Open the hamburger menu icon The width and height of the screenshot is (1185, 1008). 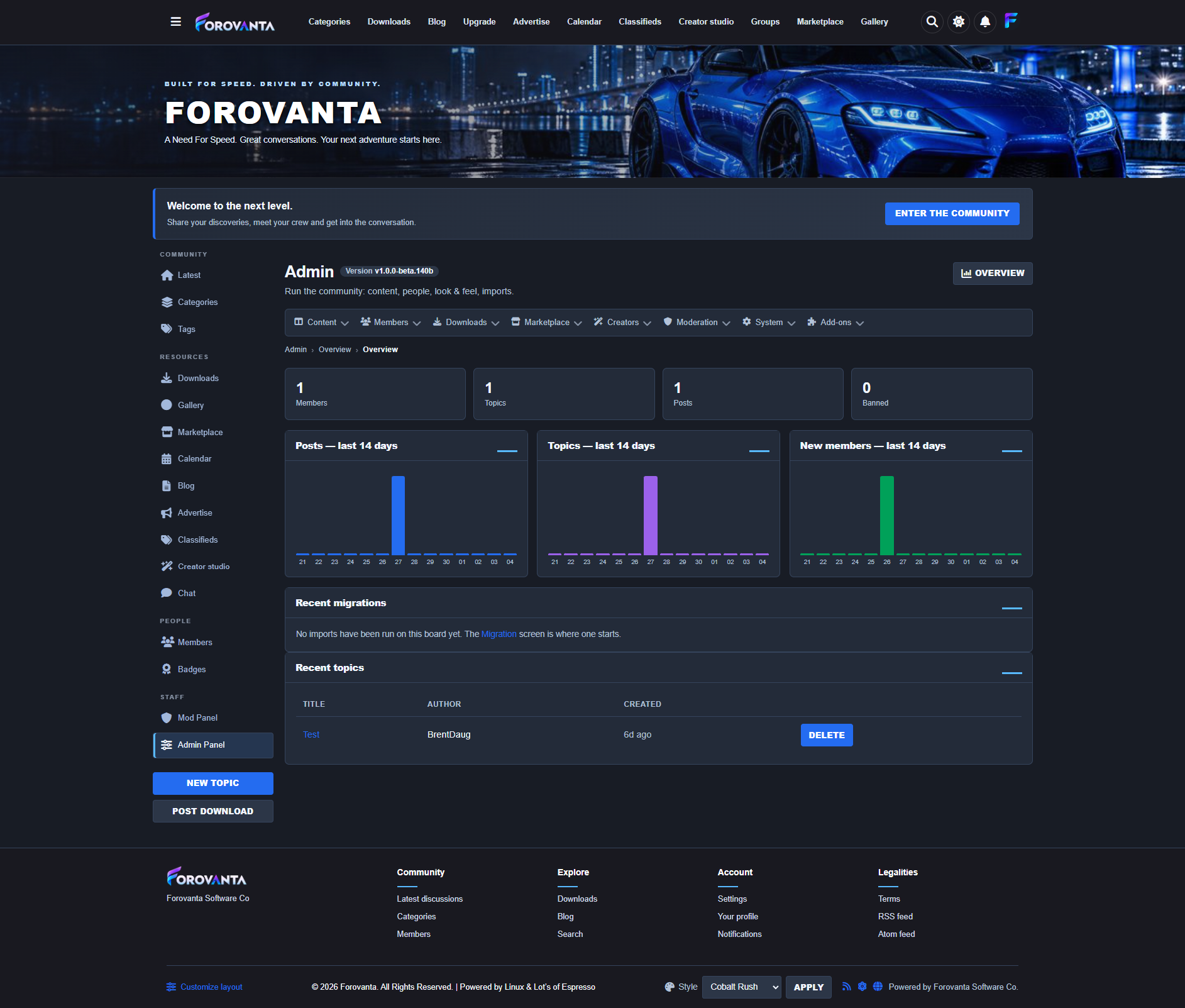coord(175,21)
